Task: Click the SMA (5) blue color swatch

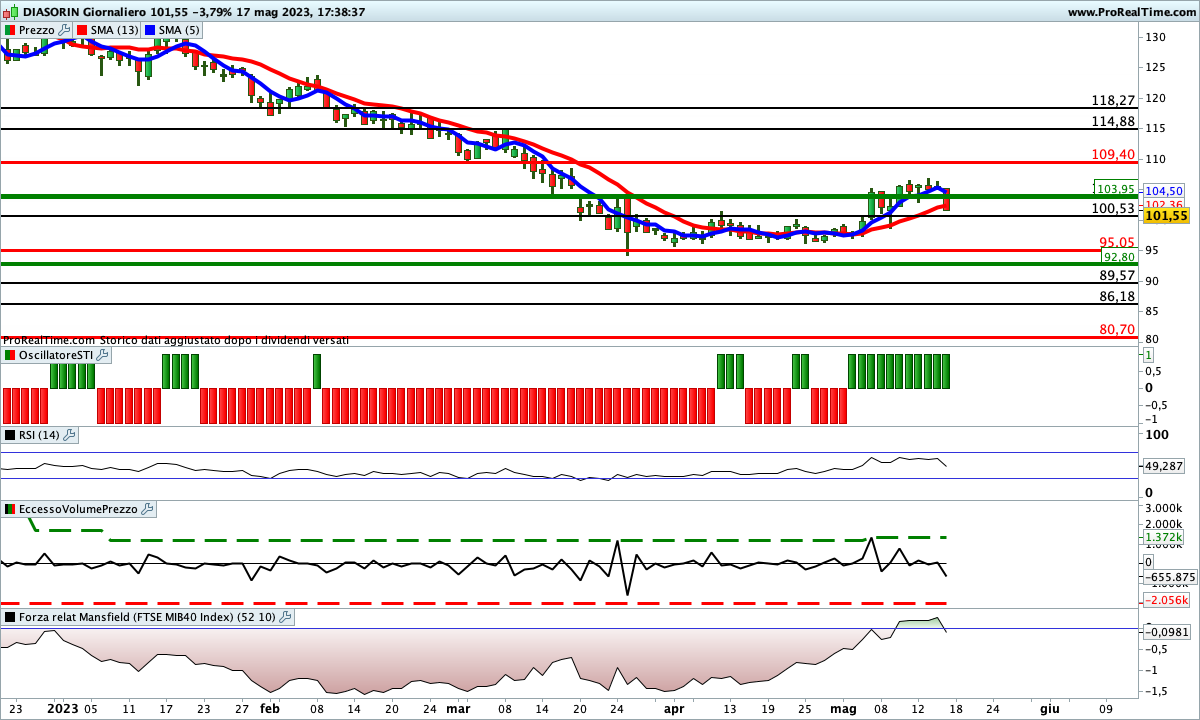Action: [x=151, y=30]
